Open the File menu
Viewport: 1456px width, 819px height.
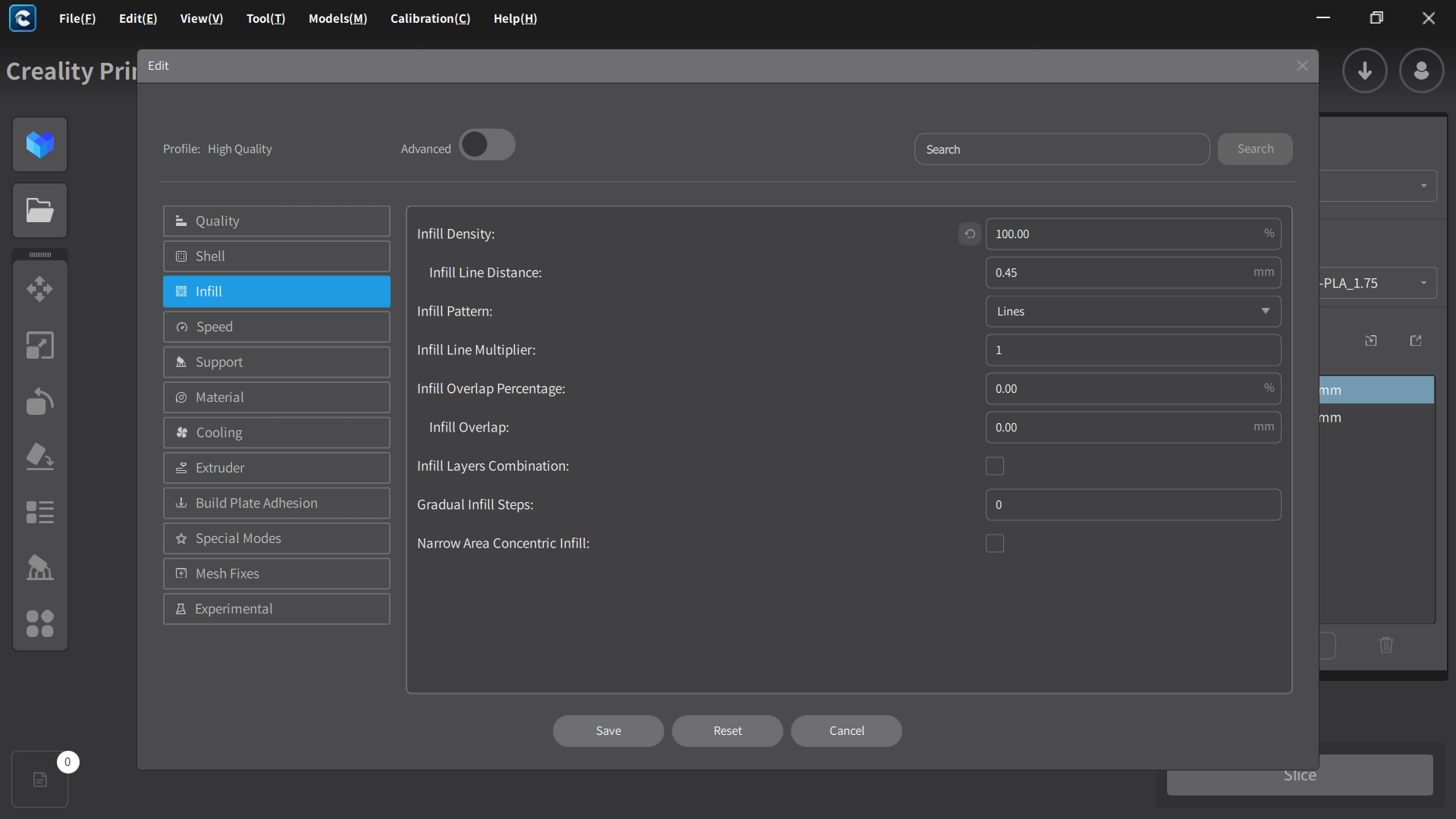[x=77, y=18]
